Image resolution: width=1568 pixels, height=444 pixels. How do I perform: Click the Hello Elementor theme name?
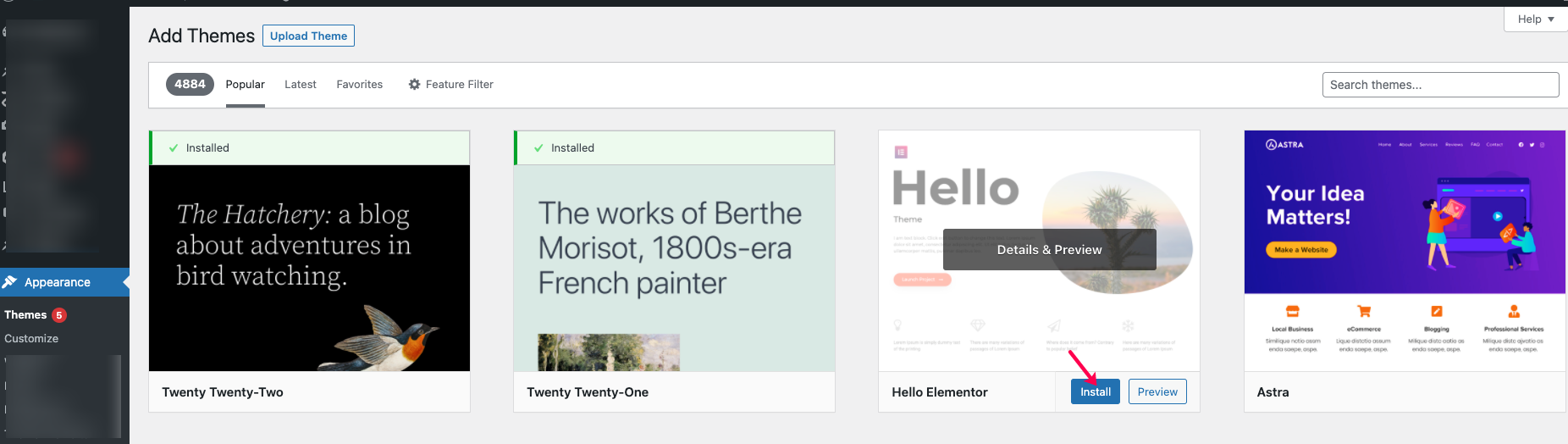pos(940,392)
